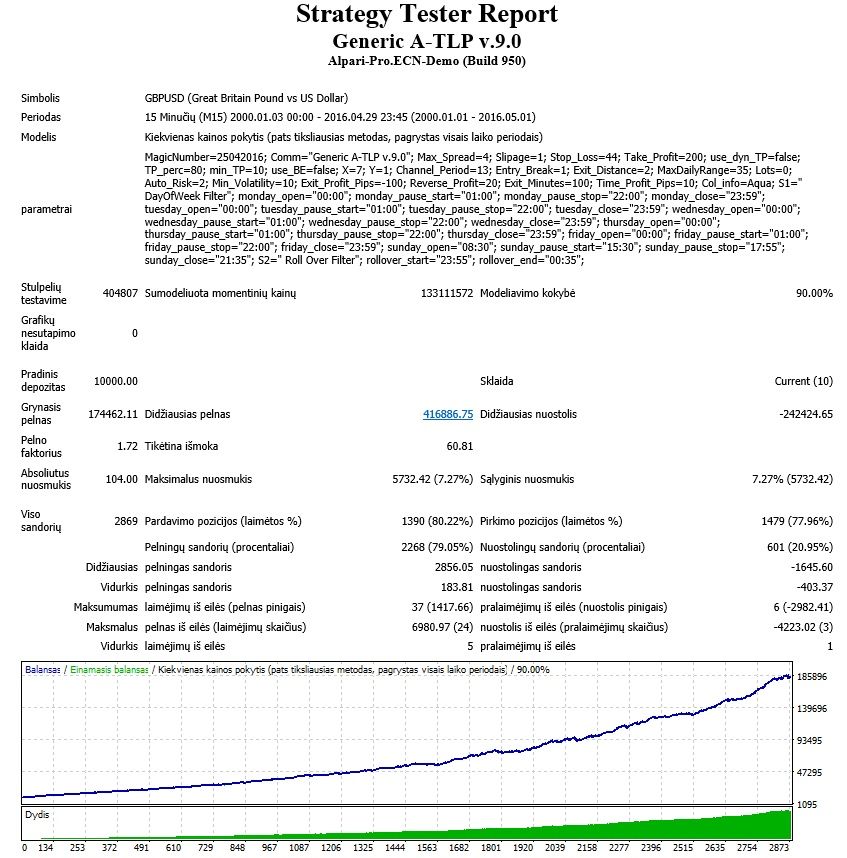
Task: Click the 'Simbolis' row label
Action: click(40, 98)
